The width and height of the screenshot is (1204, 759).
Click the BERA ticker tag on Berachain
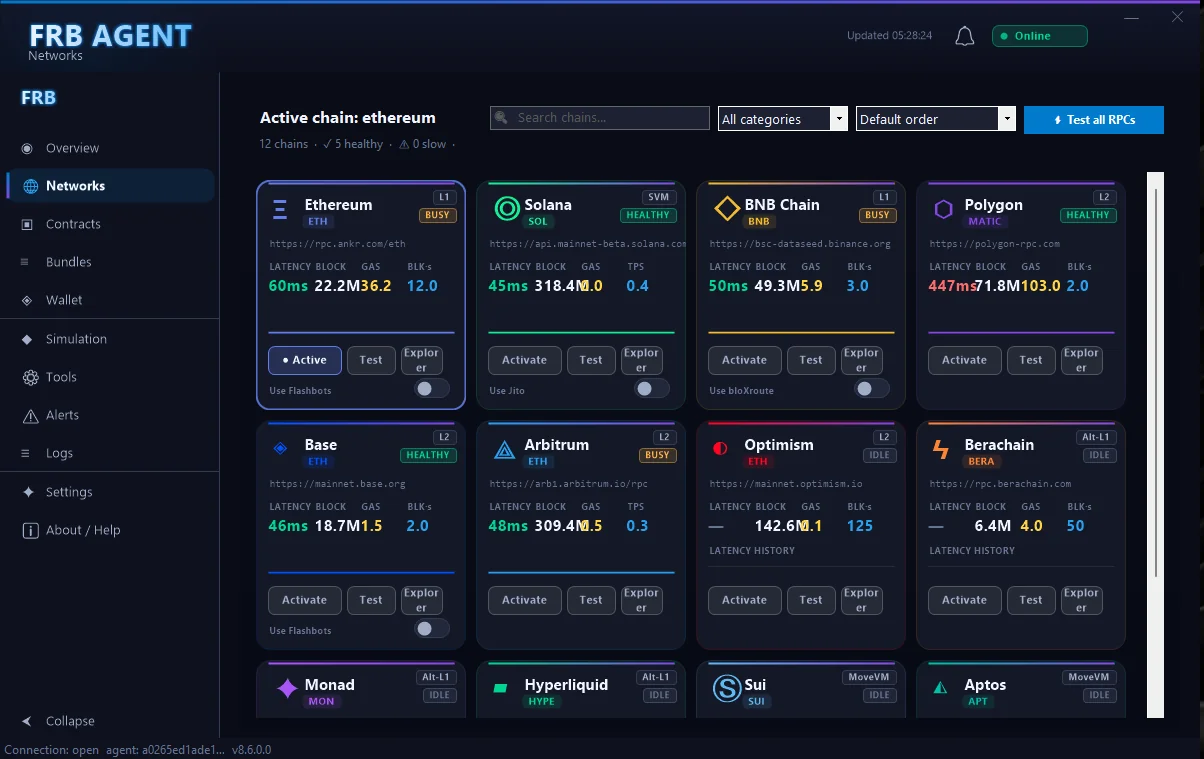click(981, 462)
